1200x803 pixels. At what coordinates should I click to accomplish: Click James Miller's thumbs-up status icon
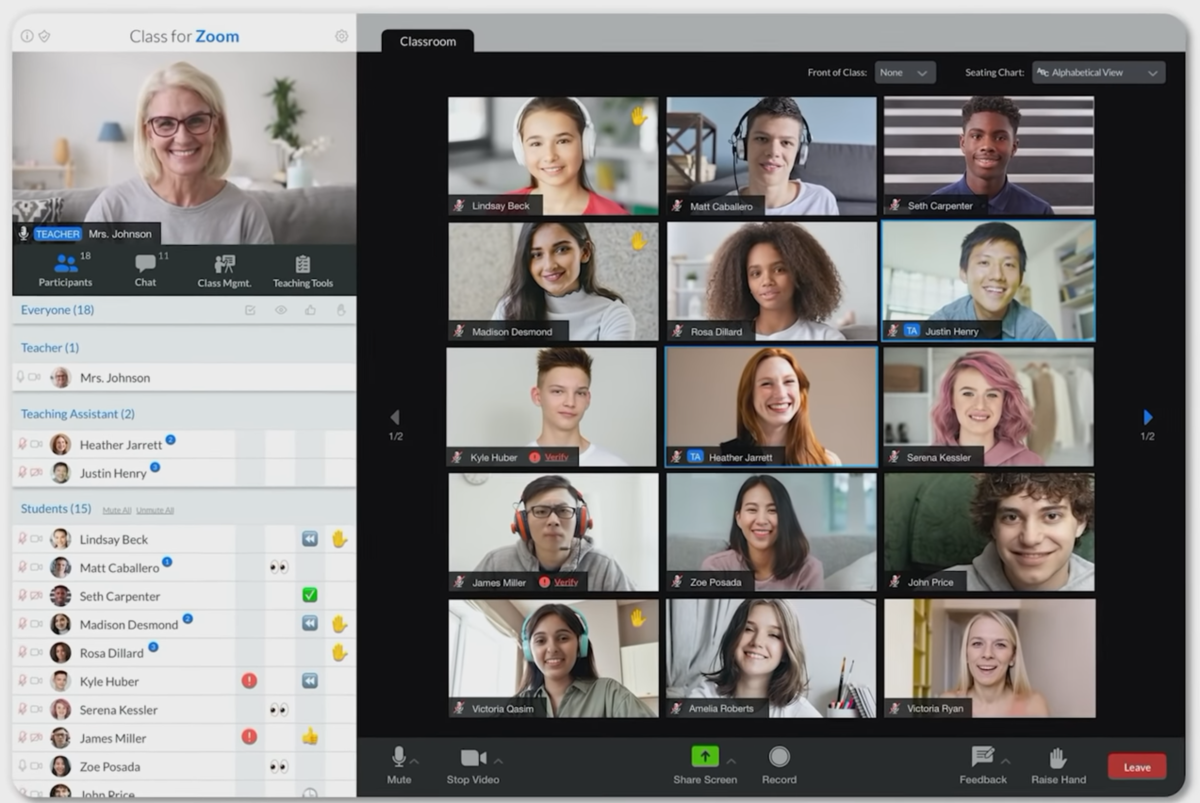(x=310, y=737)
